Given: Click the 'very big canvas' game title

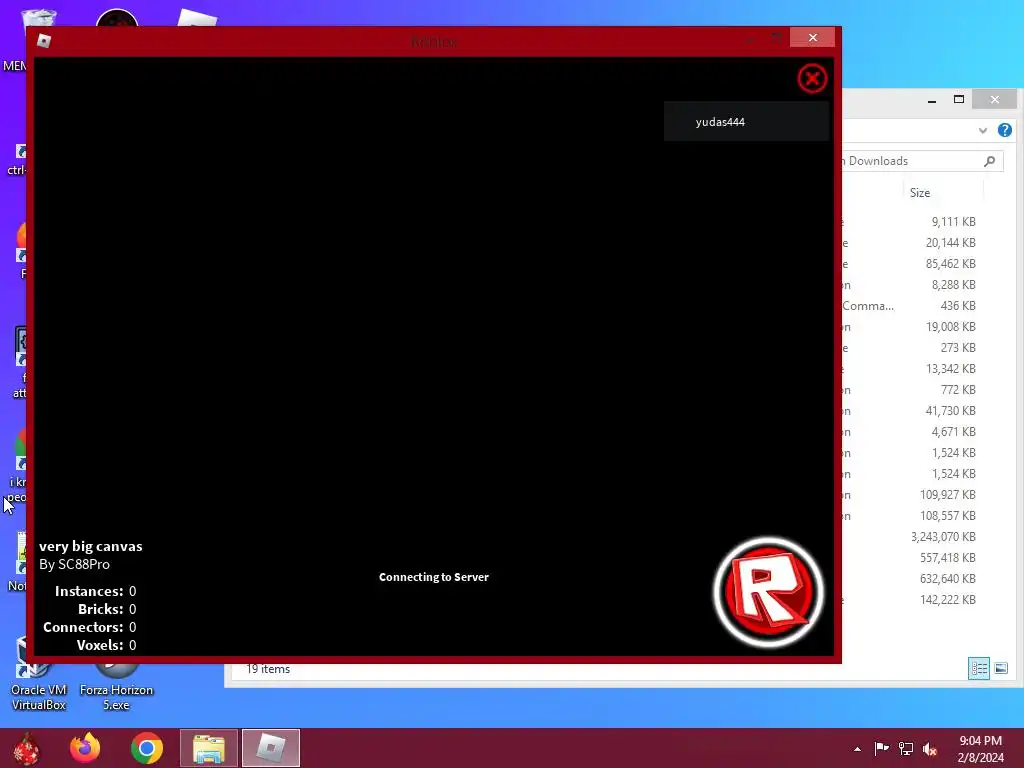Looking at the screenshot, I should (91, 546).
